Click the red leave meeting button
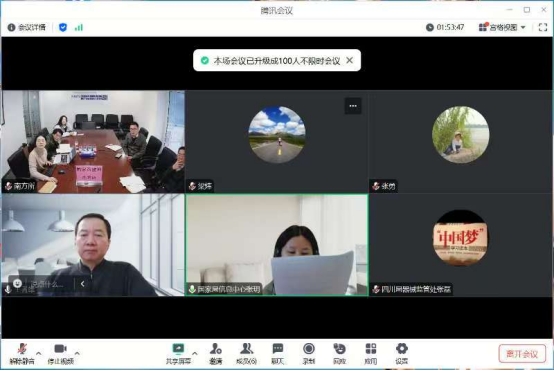The image size is (554, 371). [x=522, y=354]
